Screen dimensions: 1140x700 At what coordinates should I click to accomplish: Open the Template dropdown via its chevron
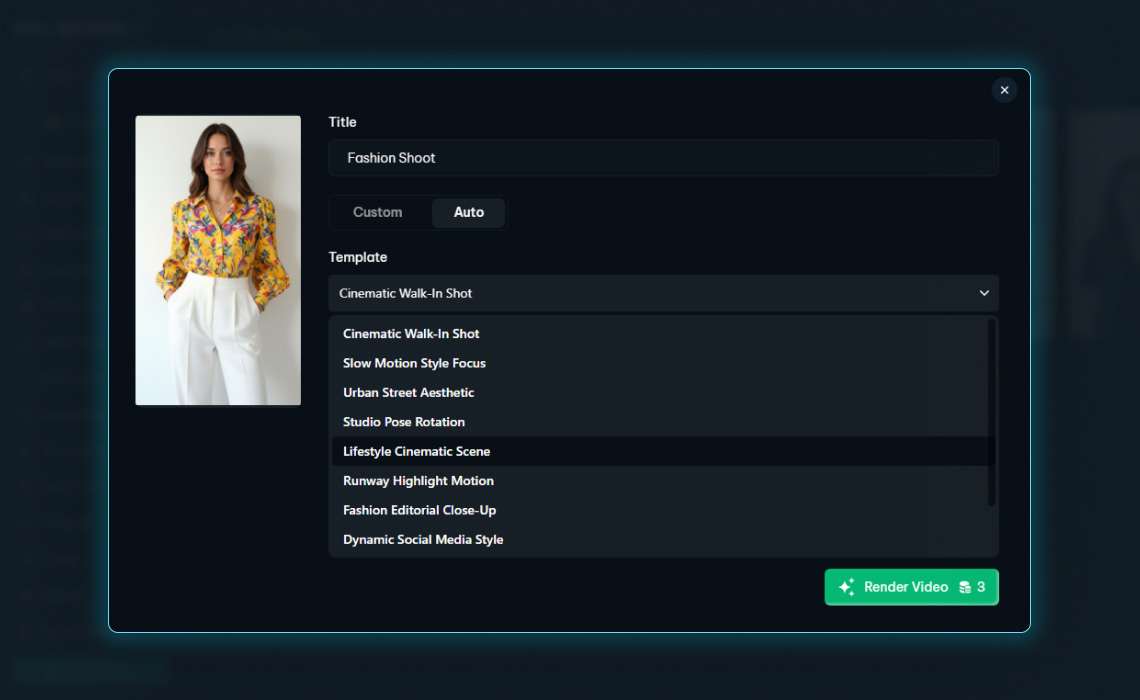984,293
